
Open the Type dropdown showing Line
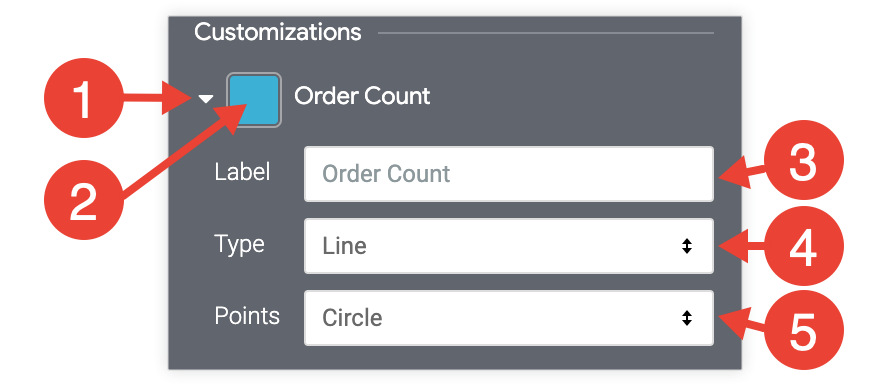(509, 246)
